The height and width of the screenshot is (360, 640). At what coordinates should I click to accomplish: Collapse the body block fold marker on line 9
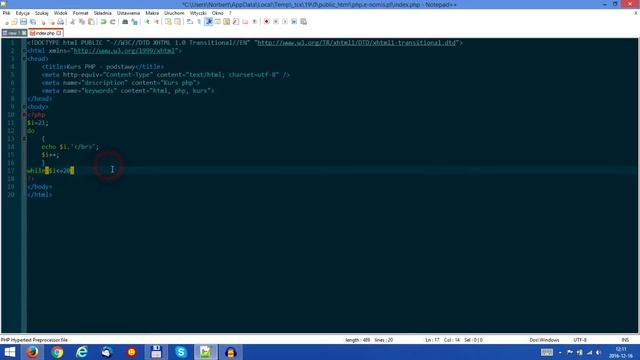tap(24, 107)
